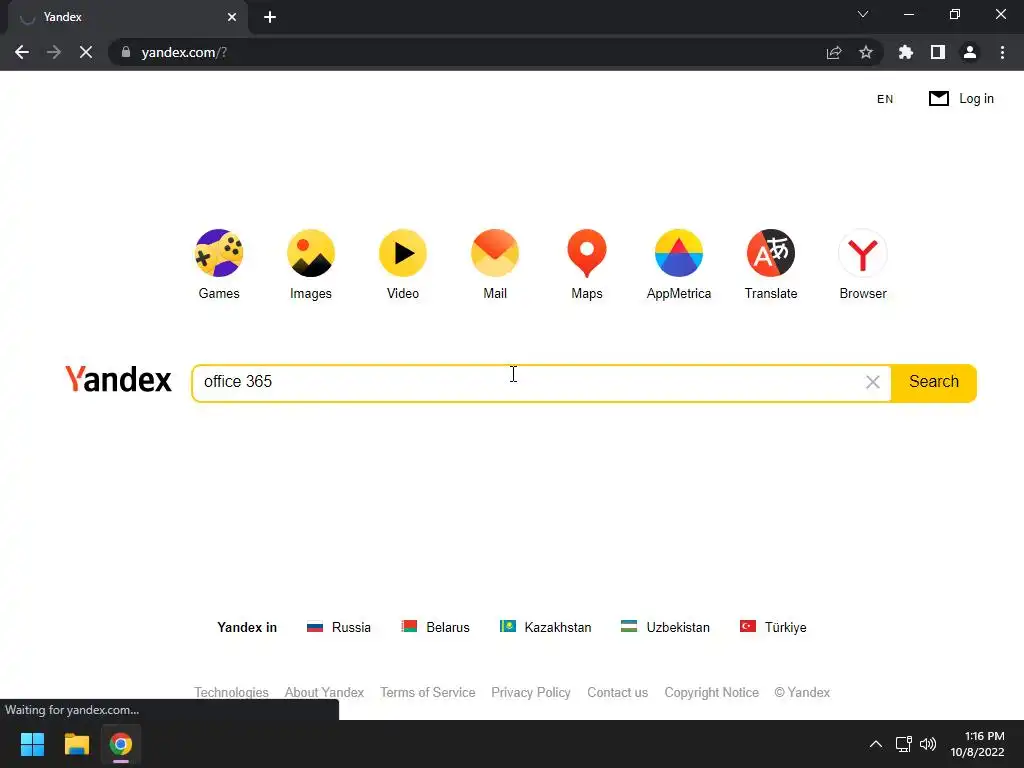Open Copyright Notice link

712,692
